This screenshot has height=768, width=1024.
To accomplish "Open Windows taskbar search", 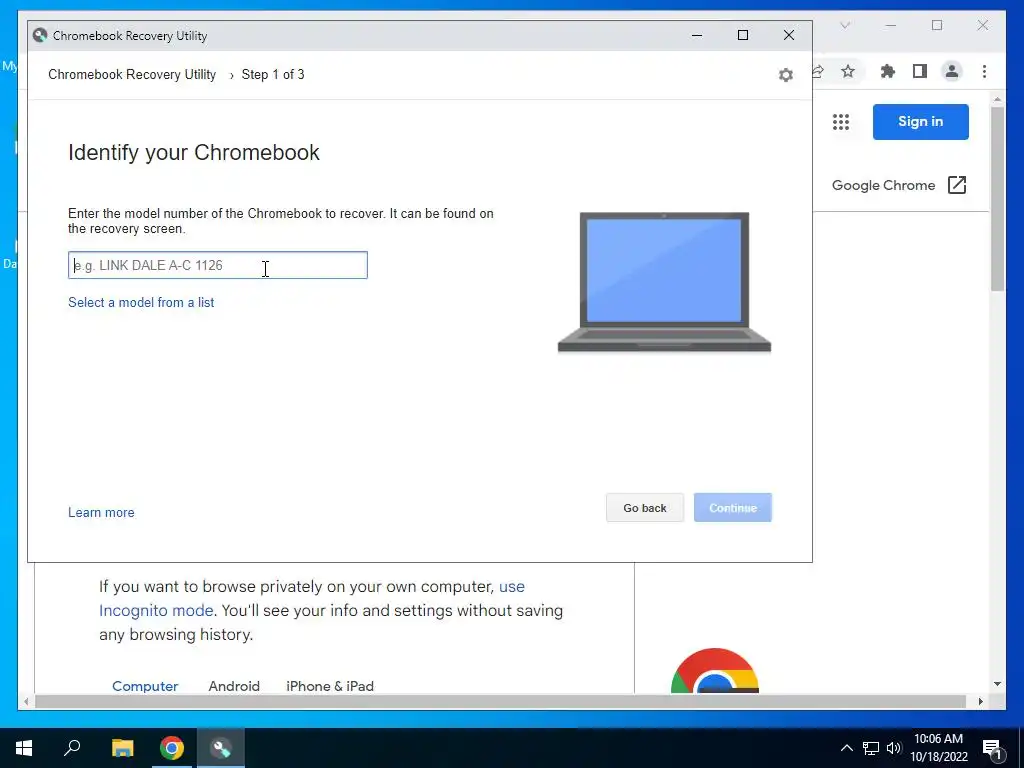I will pos(72,748).
